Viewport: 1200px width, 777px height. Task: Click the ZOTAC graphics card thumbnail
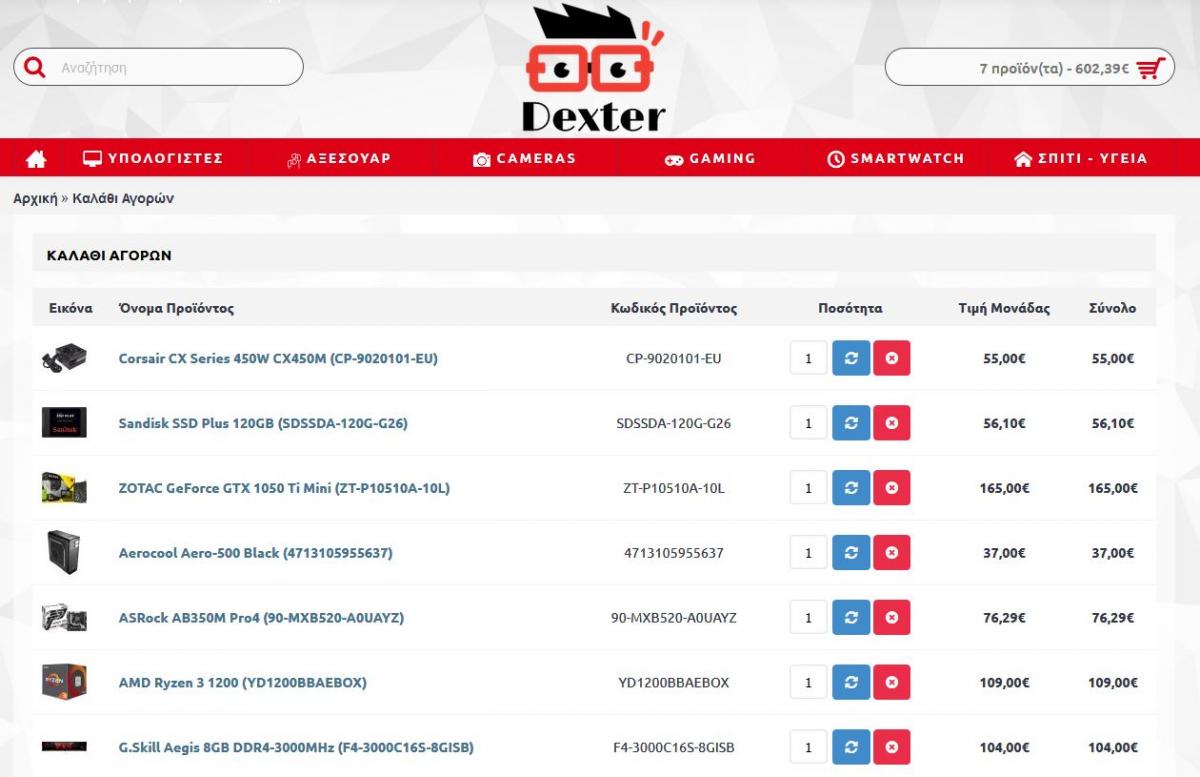(x=64, y=487)
